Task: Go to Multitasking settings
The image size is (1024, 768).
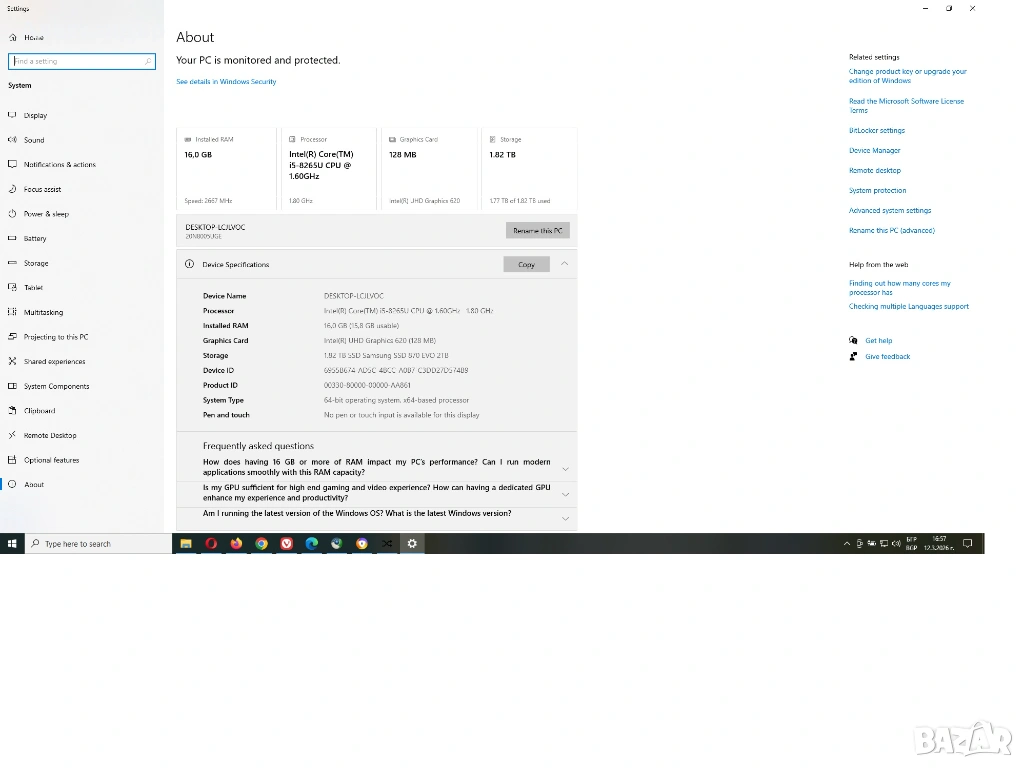Action: coord(43,312)
